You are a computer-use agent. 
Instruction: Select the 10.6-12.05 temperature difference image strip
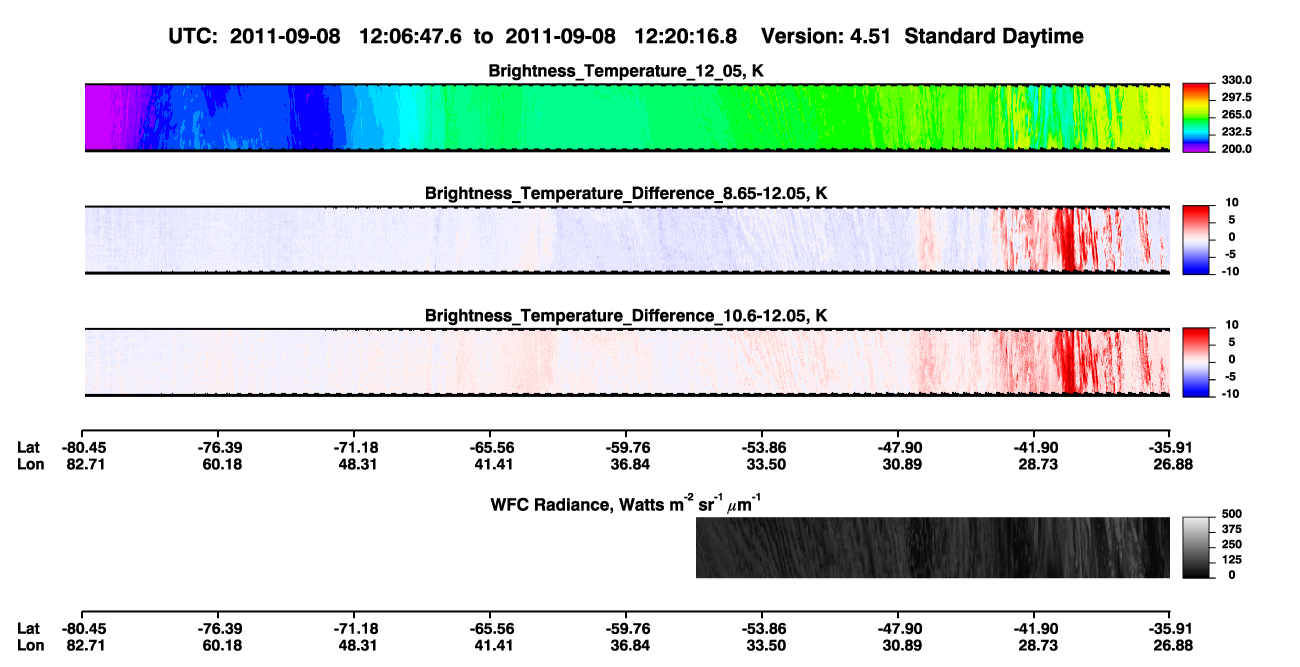pos(627,362)
